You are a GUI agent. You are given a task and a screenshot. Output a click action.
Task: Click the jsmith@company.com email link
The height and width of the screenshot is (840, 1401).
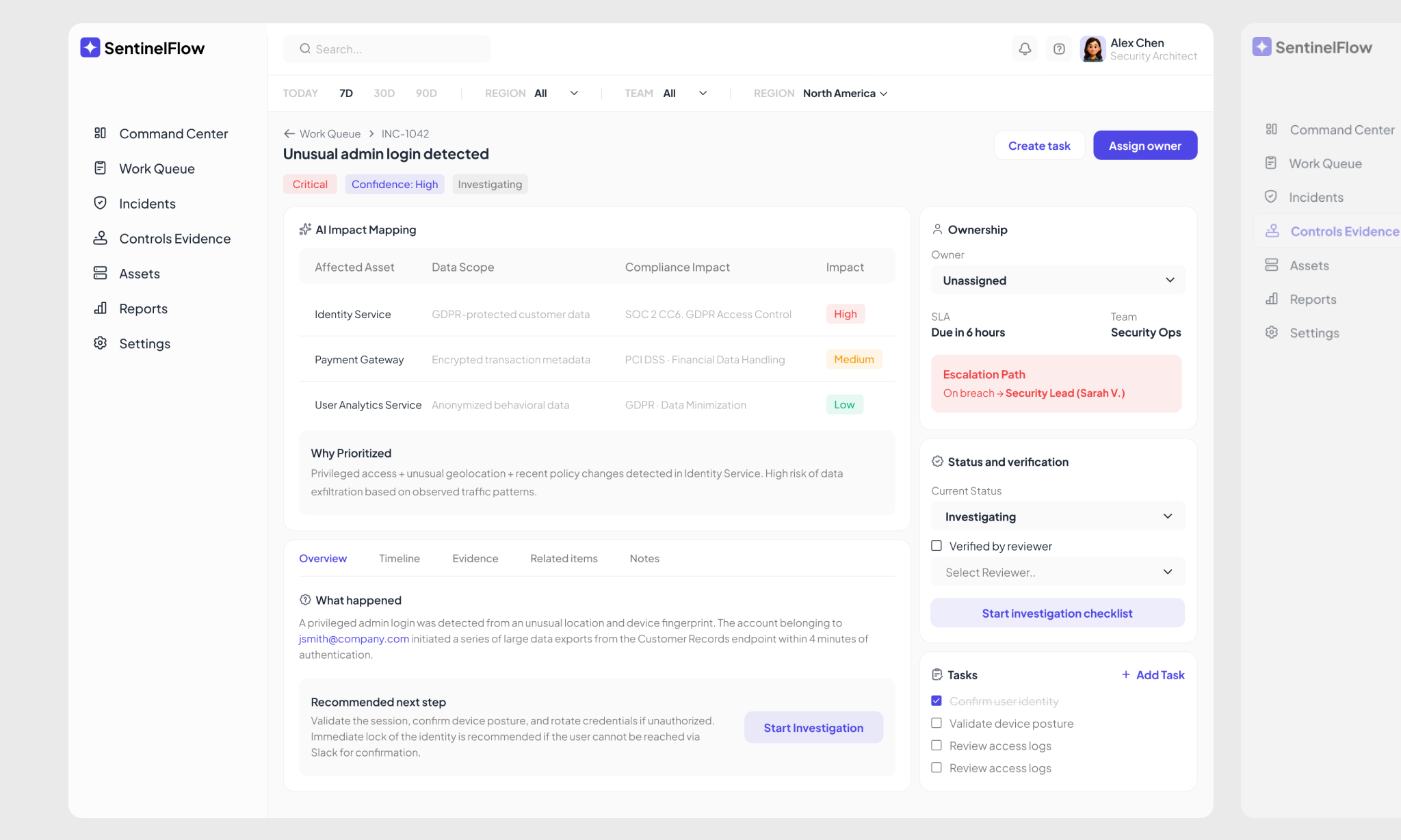[x=354, y=639]
